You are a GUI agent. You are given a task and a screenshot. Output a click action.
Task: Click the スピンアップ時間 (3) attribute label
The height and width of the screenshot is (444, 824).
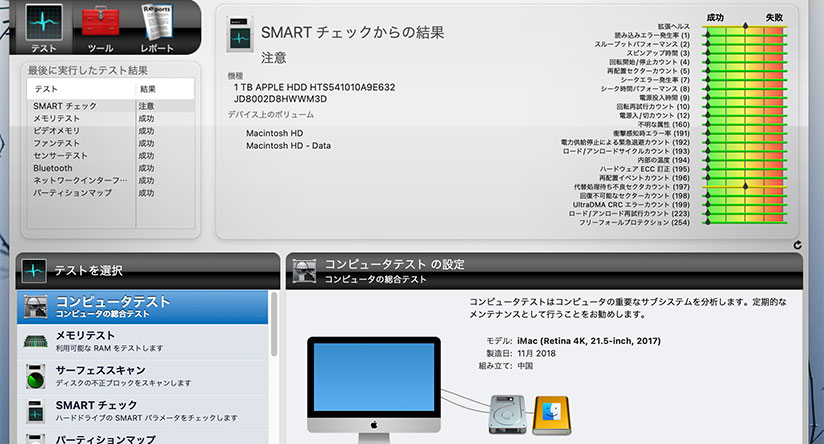coord(657,53)
